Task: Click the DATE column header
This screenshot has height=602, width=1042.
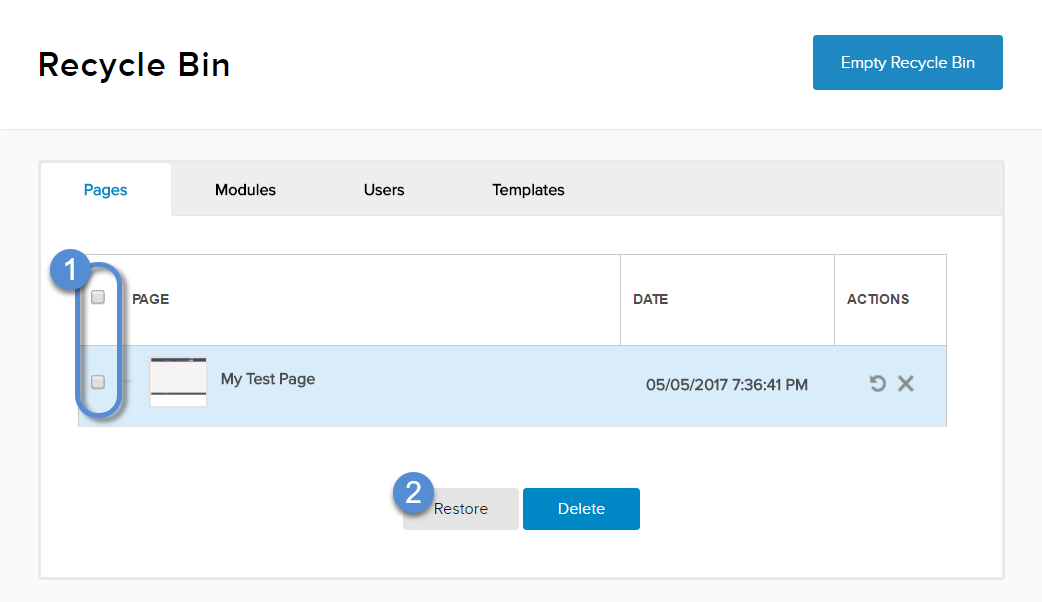Action: 651,299
